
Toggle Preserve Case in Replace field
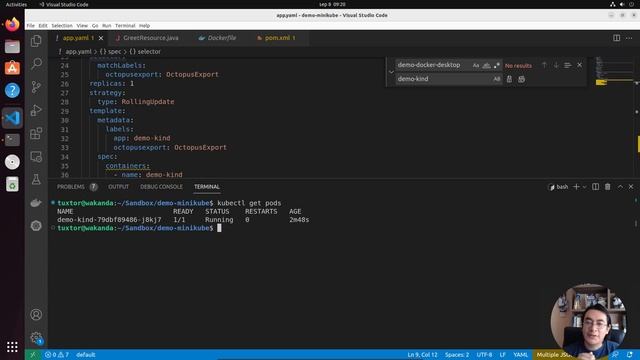tap(497, 79)
